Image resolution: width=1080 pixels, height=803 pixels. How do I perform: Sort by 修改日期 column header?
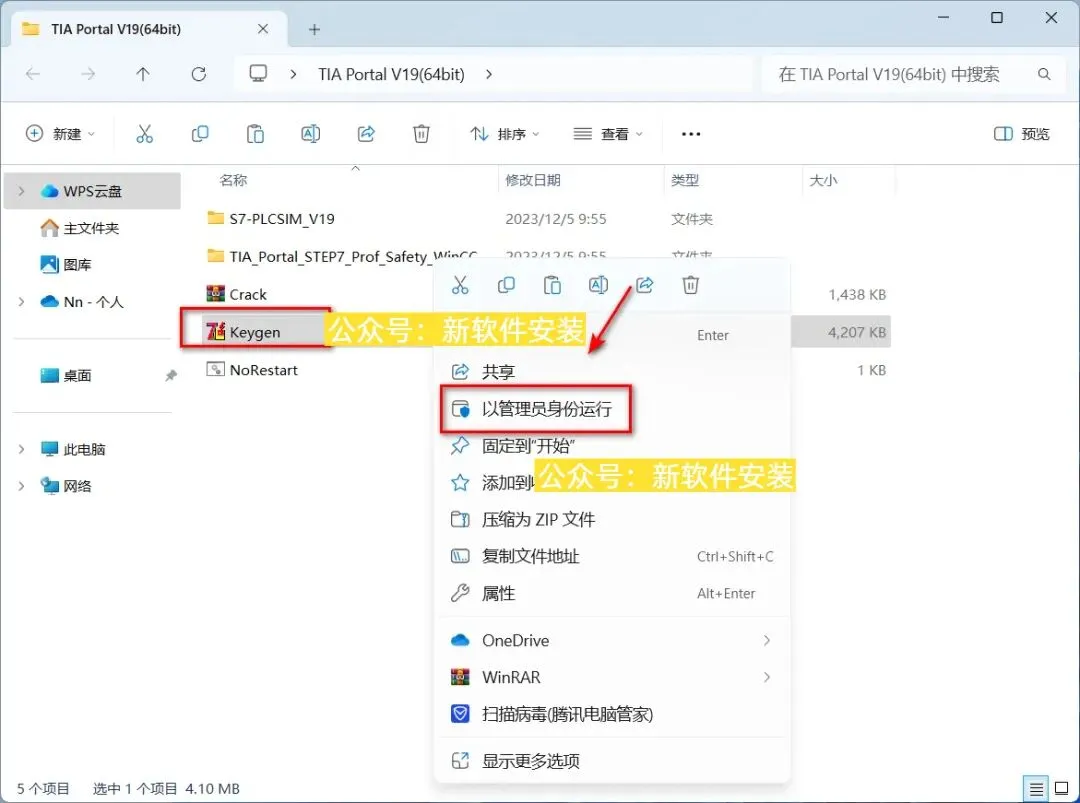[x=532, y=180]
